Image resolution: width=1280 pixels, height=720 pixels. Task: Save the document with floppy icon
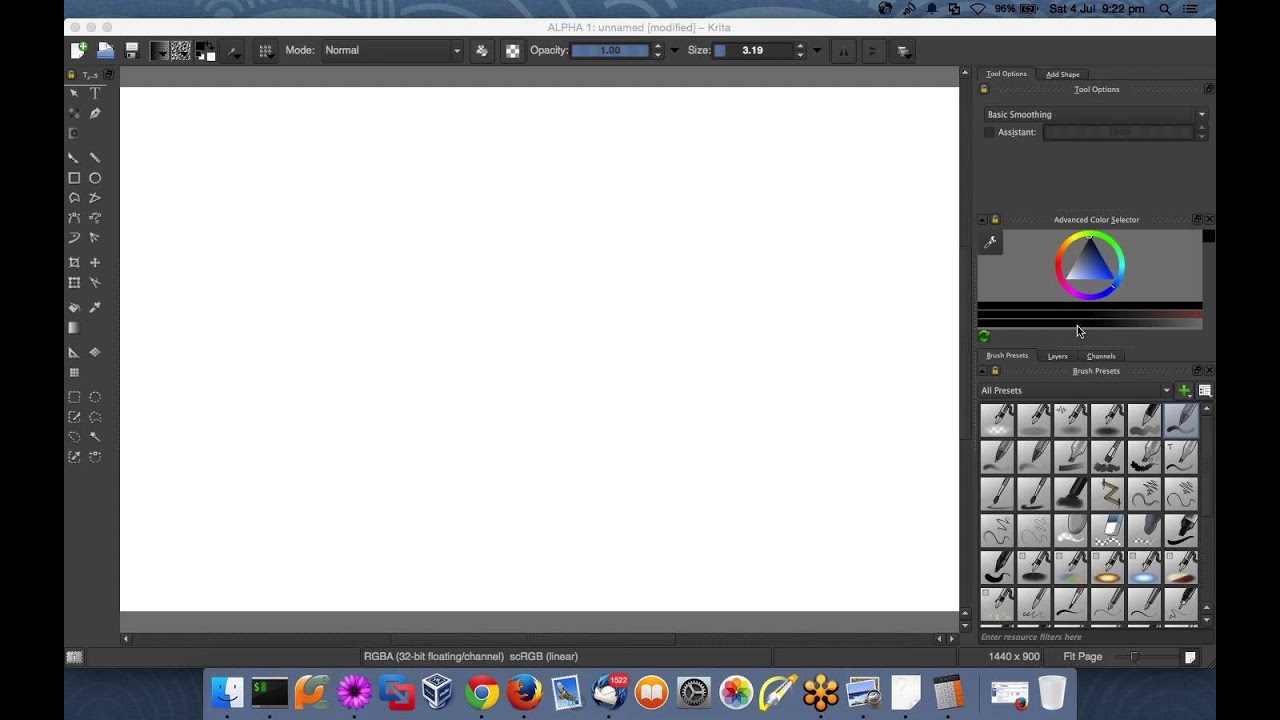131,50
